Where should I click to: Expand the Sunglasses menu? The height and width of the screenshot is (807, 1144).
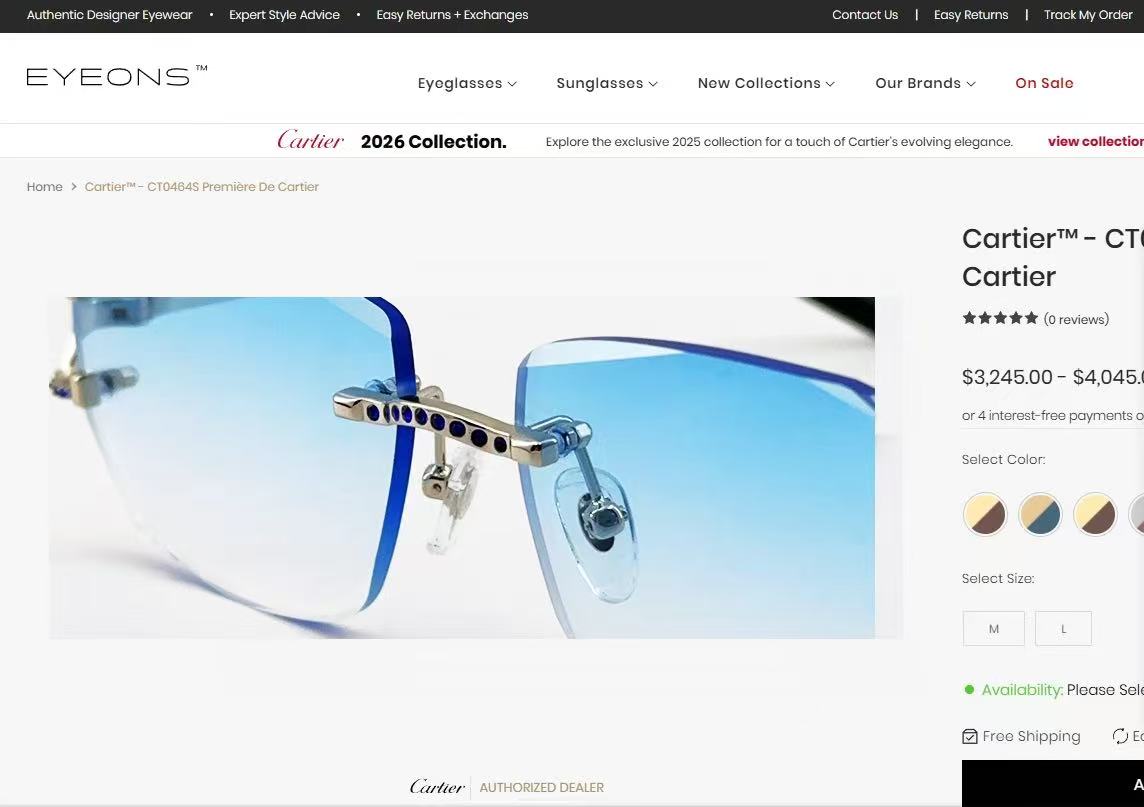coord(607,83)
